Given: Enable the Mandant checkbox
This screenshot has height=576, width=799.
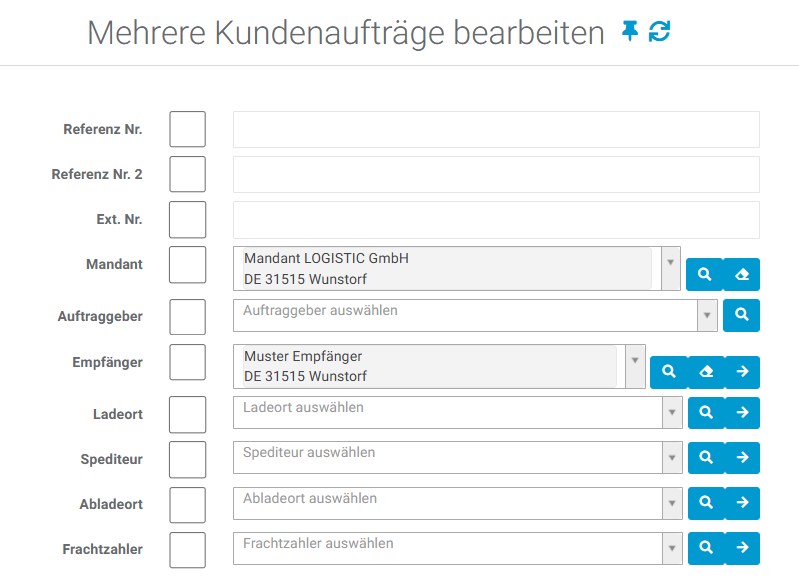Looking at the screenshot, I should (x=187, y=265).
